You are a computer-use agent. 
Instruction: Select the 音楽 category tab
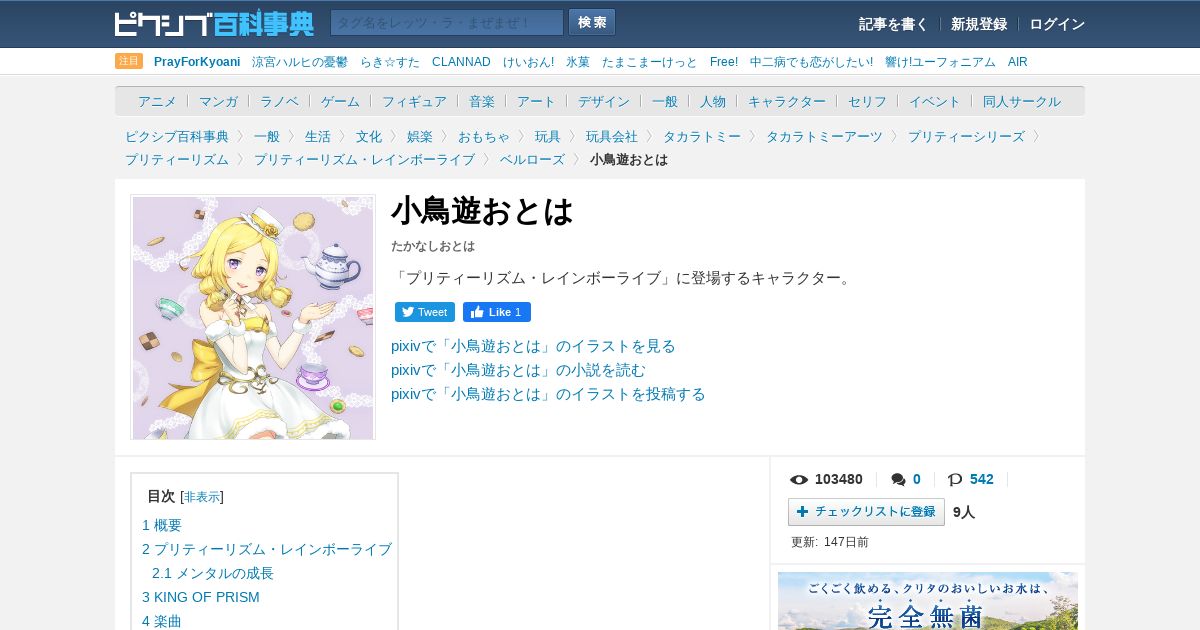(x=482, y=101)
